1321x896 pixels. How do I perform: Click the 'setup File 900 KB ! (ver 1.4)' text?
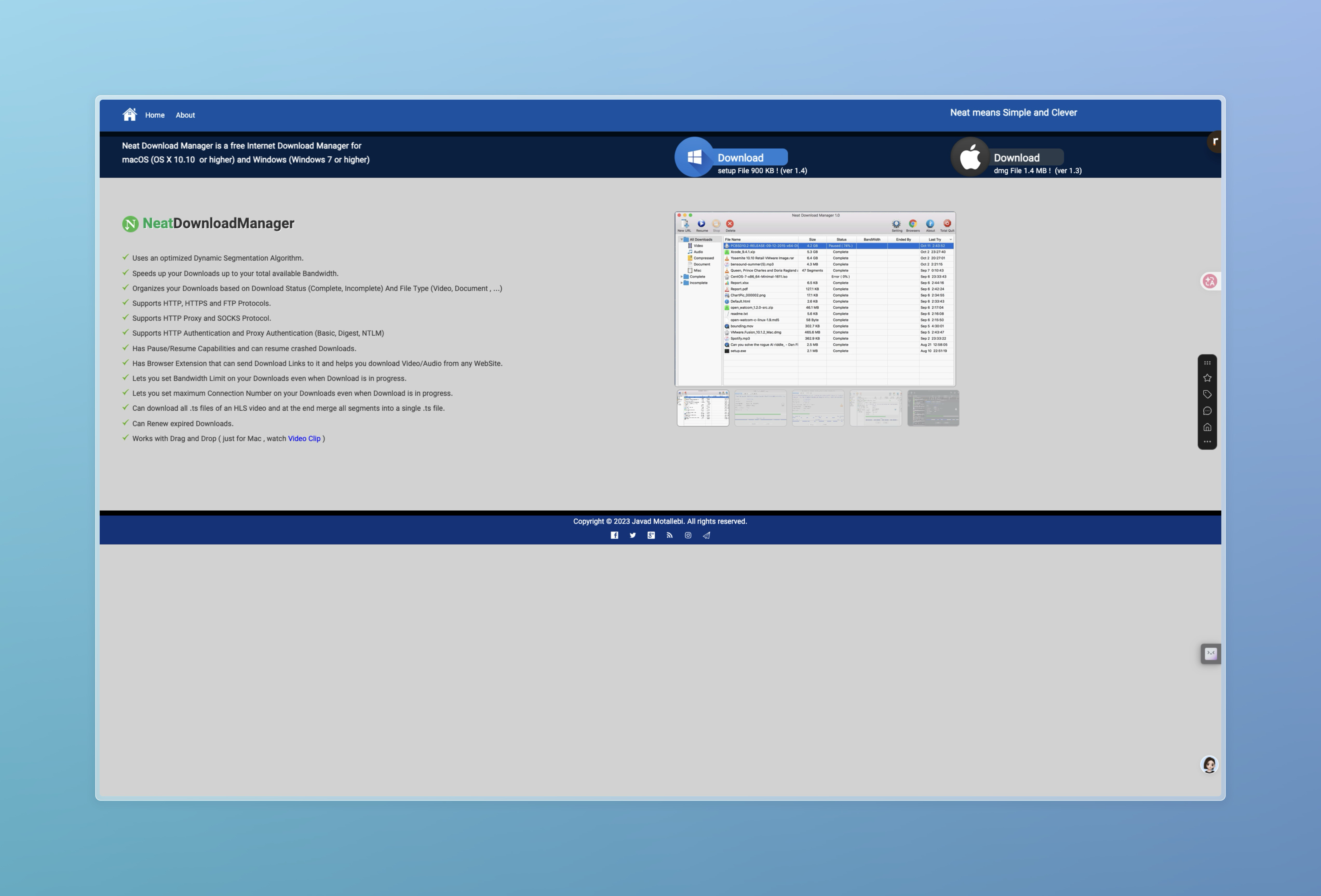pos(762,171)
